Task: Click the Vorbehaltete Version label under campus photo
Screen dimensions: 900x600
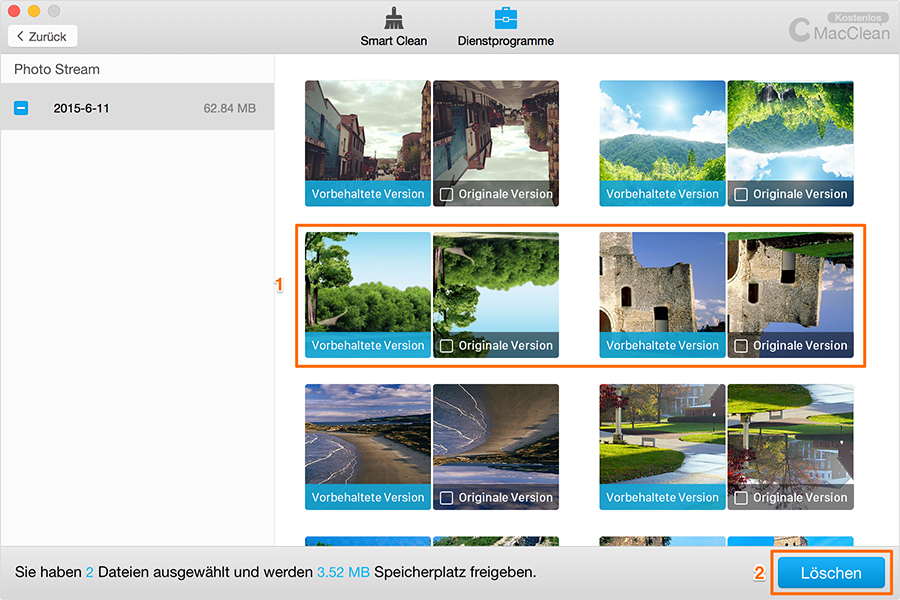Action: coord(662,497)
